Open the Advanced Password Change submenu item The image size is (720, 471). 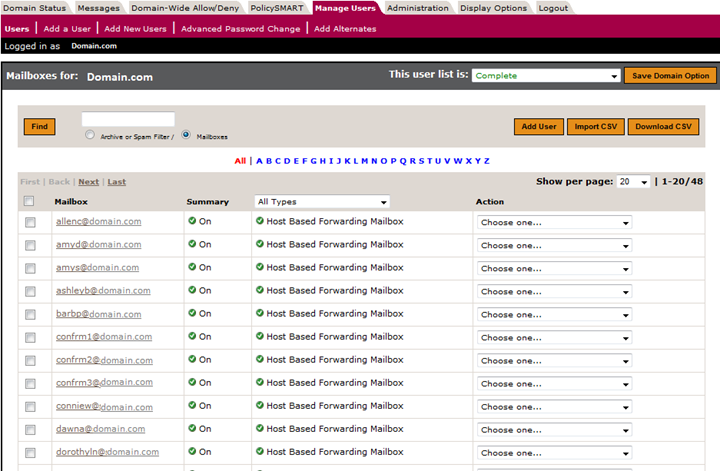pyautogui.click(x=240, y=29)
